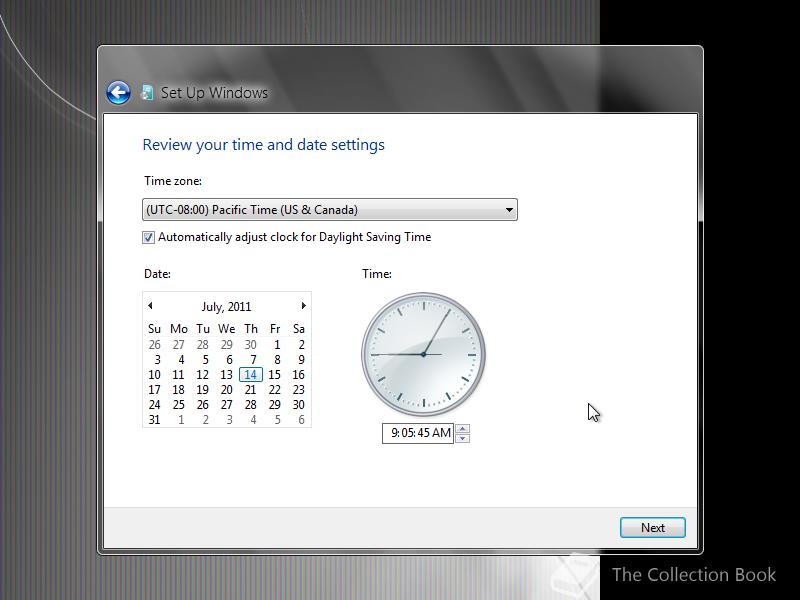Click the Next button
Viewport: 800px width, 600px height.
click(x=652, y=527)
